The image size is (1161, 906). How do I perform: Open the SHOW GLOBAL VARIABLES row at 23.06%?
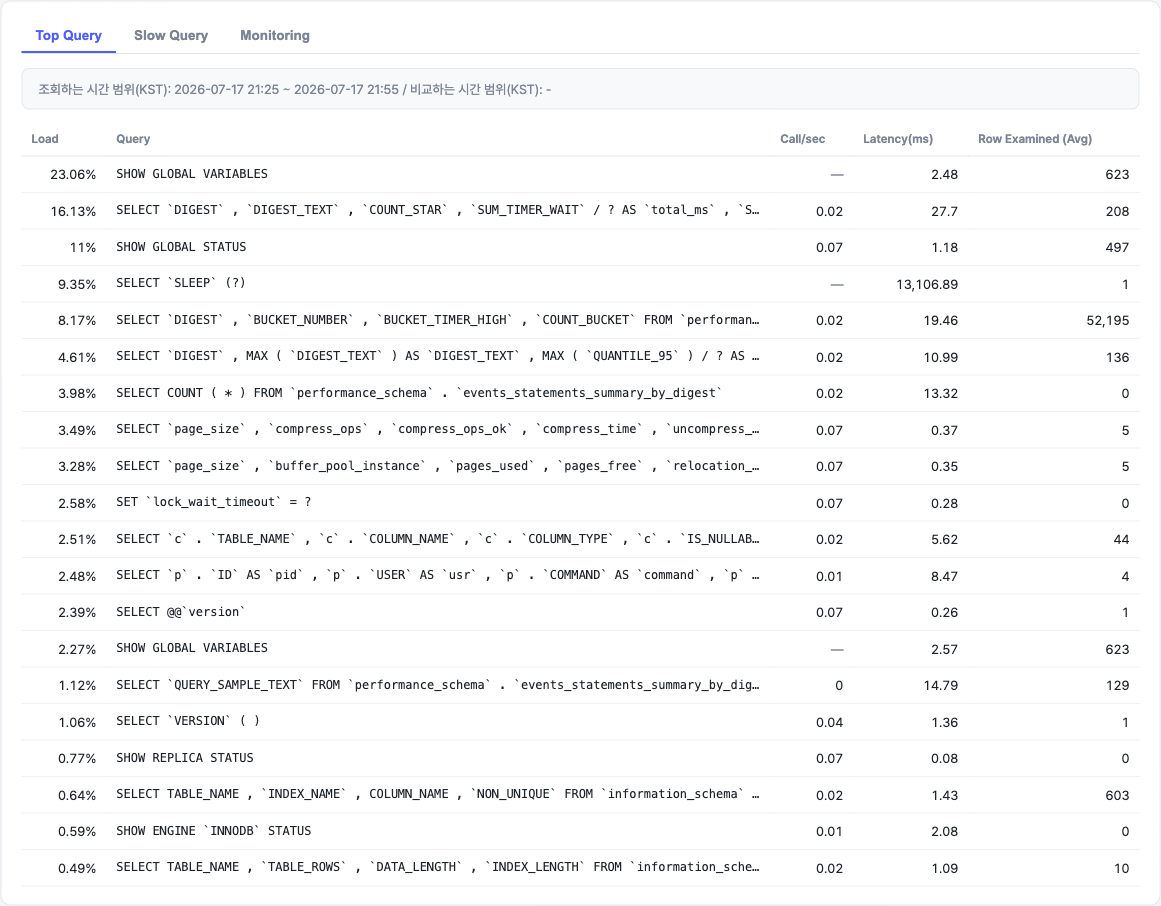click(580, 174)
